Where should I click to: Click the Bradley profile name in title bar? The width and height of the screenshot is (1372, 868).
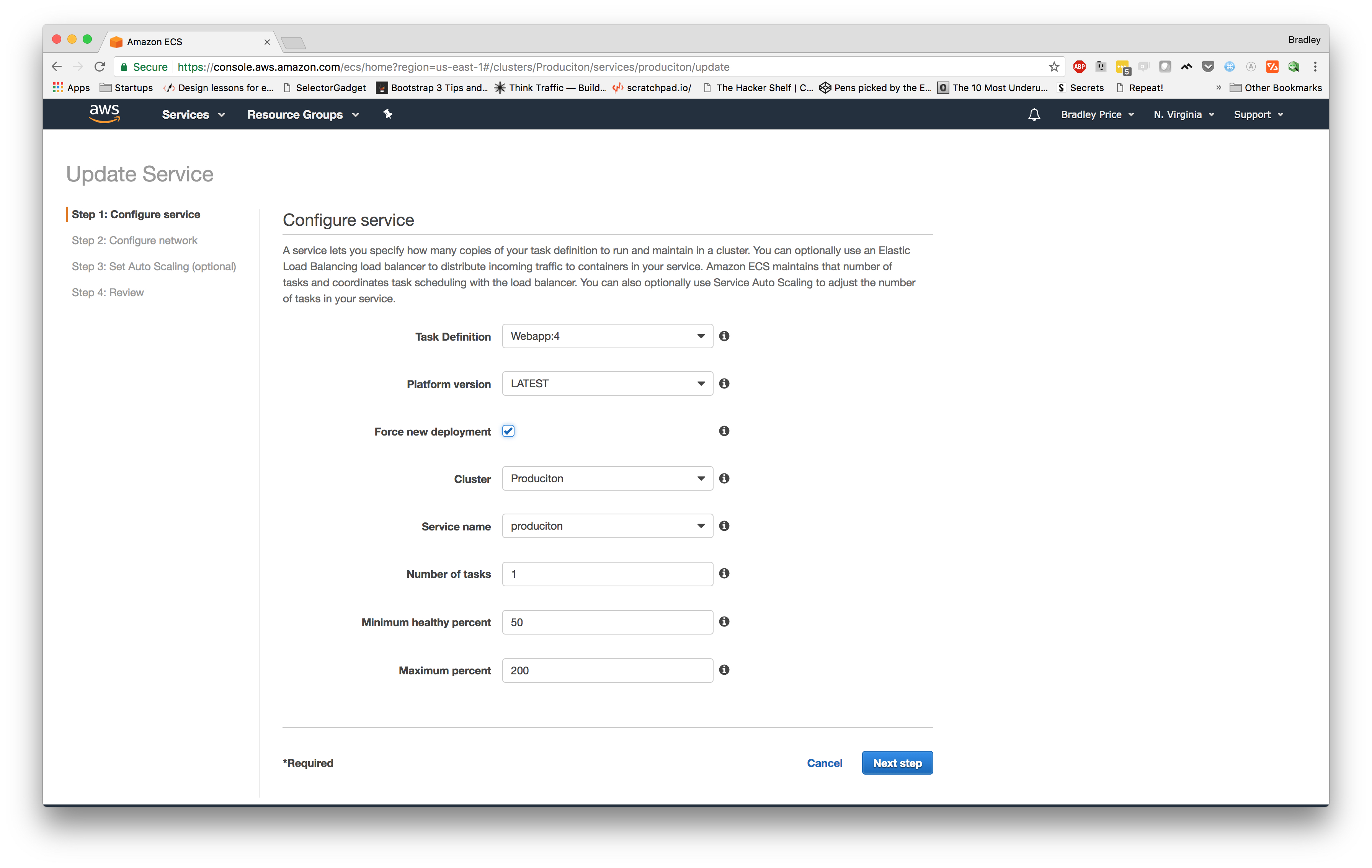click(1303, 39)
